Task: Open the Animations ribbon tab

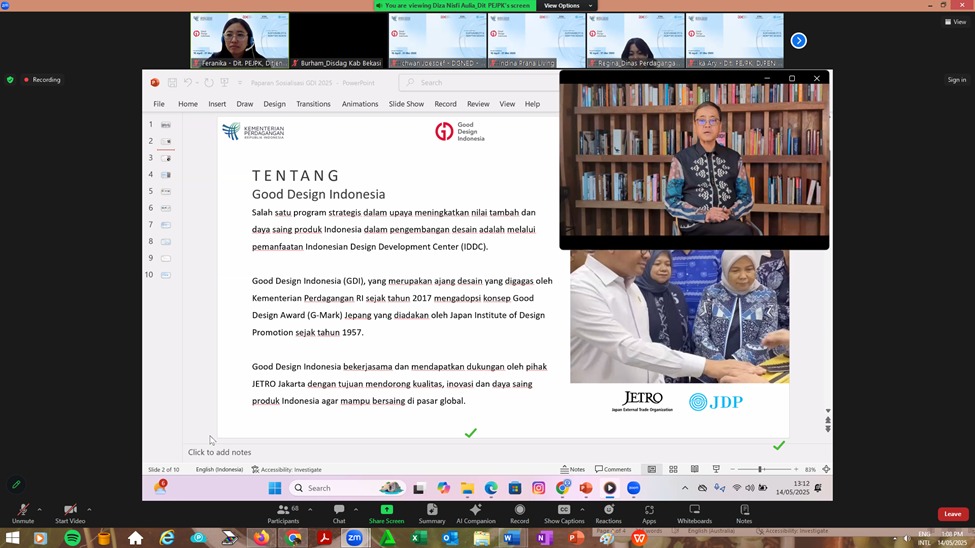Action: tap(360, 104)
